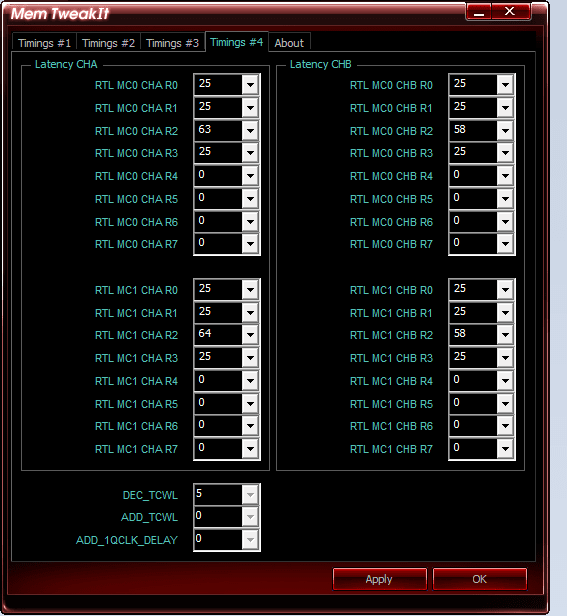Click the Latency CHA group label

66,64
